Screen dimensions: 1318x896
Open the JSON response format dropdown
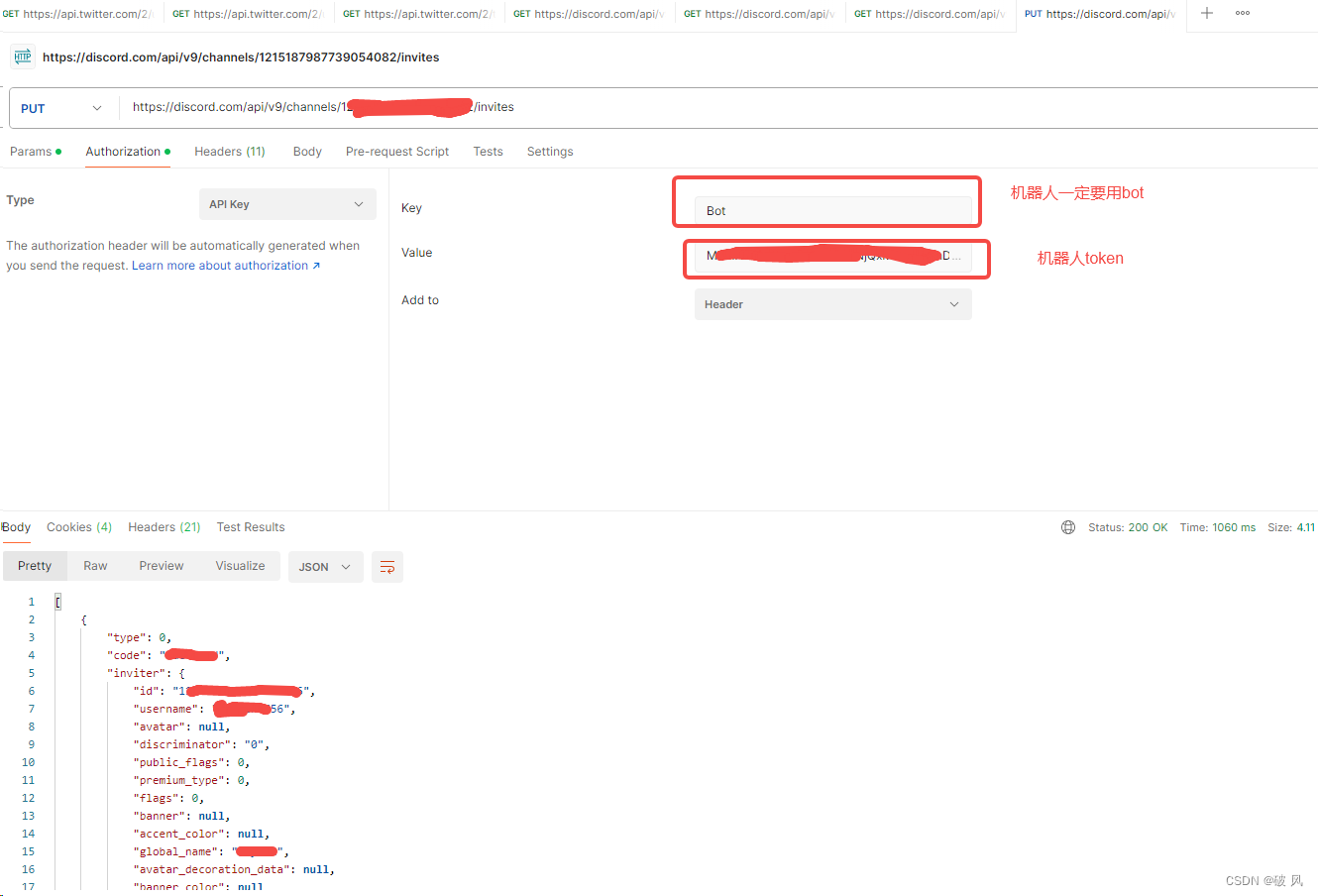coord(326,567)
